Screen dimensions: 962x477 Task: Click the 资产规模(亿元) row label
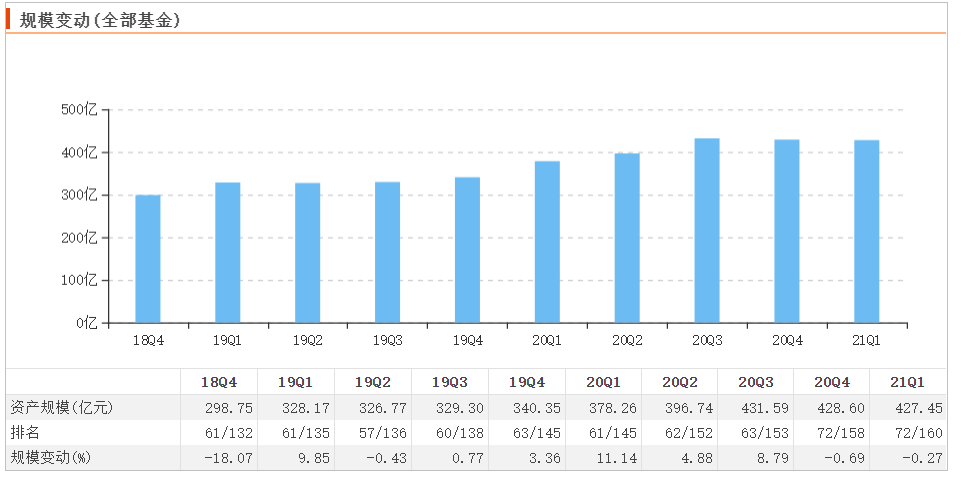pyautogui.click(x=63, y=408)
